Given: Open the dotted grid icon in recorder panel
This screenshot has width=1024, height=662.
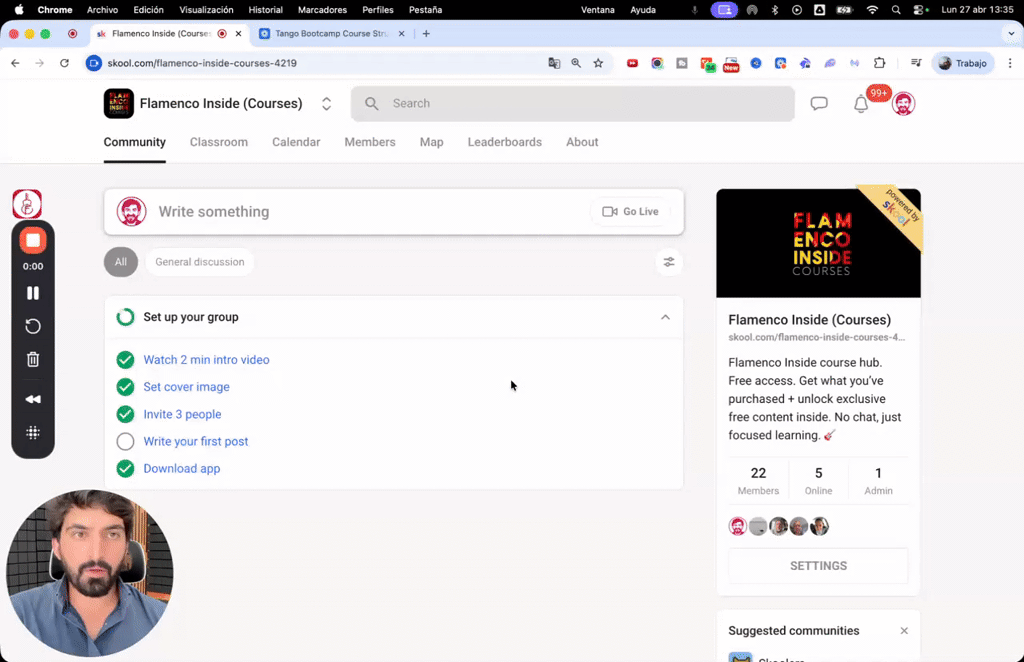Looking at the screenshot, I should [33, 432].
